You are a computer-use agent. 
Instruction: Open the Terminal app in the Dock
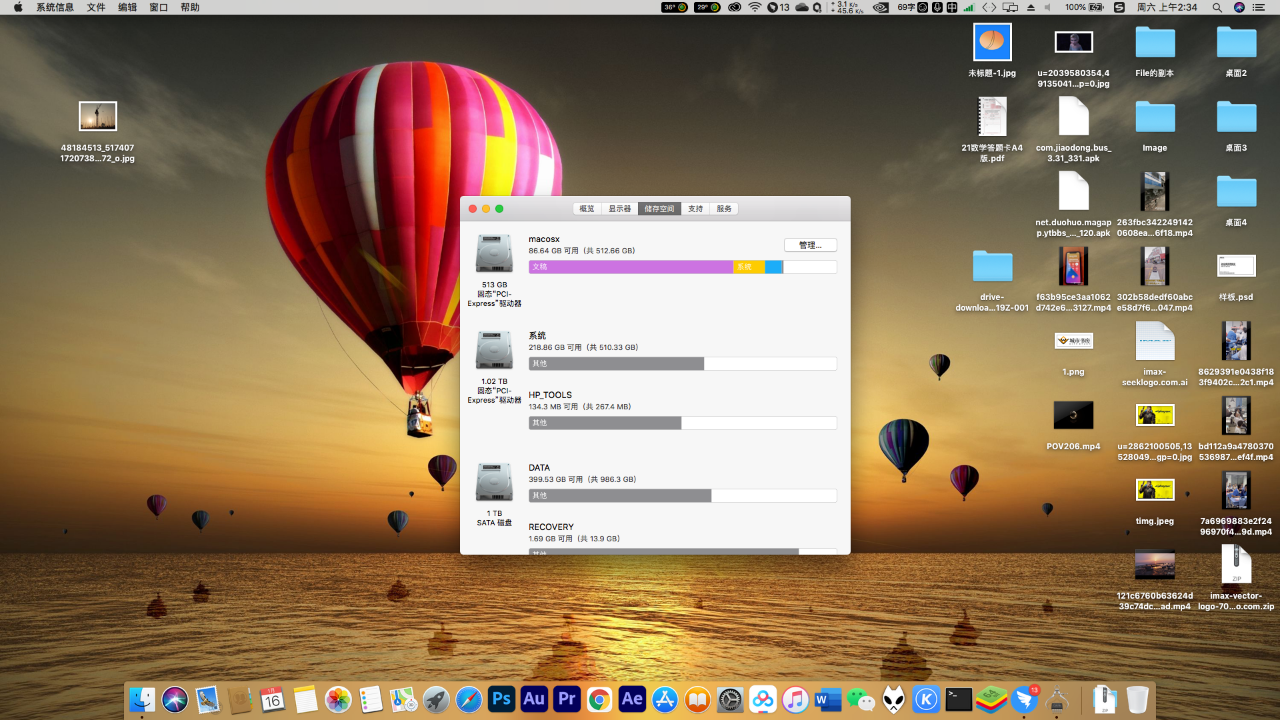(959, 699)
